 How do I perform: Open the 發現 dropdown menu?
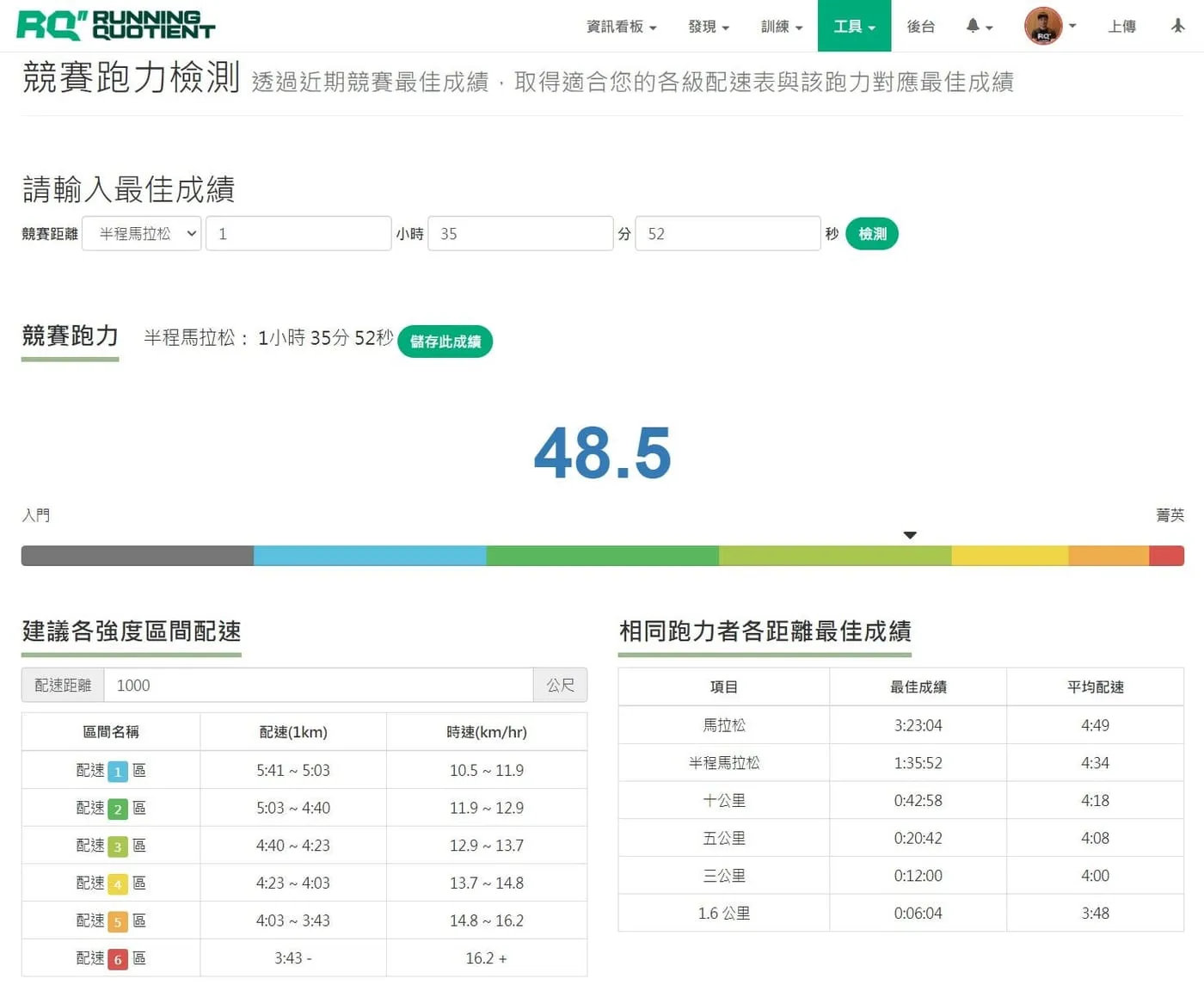709,27
